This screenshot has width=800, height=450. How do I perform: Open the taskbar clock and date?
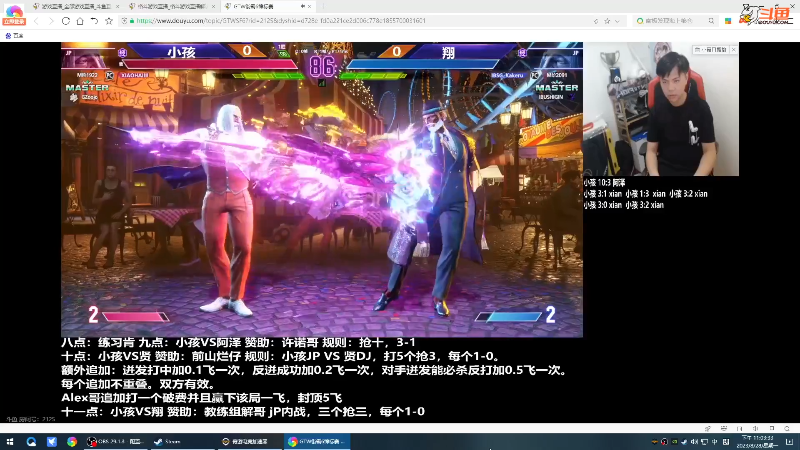click(x=757, y=442)
